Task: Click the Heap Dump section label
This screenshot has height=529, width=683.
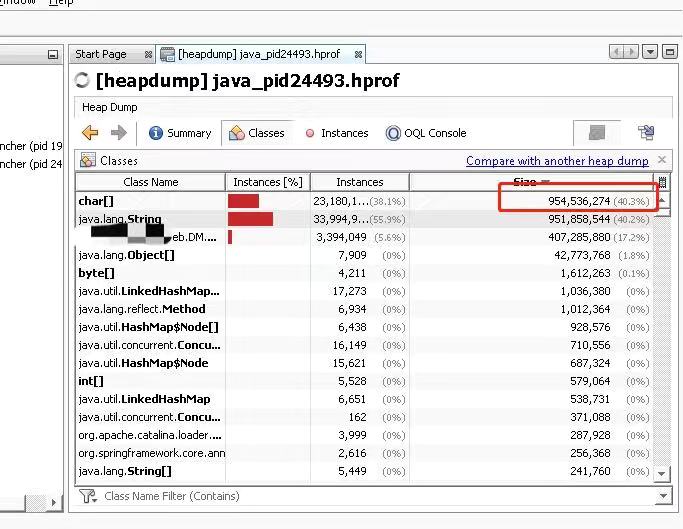Action: [109, 107]
